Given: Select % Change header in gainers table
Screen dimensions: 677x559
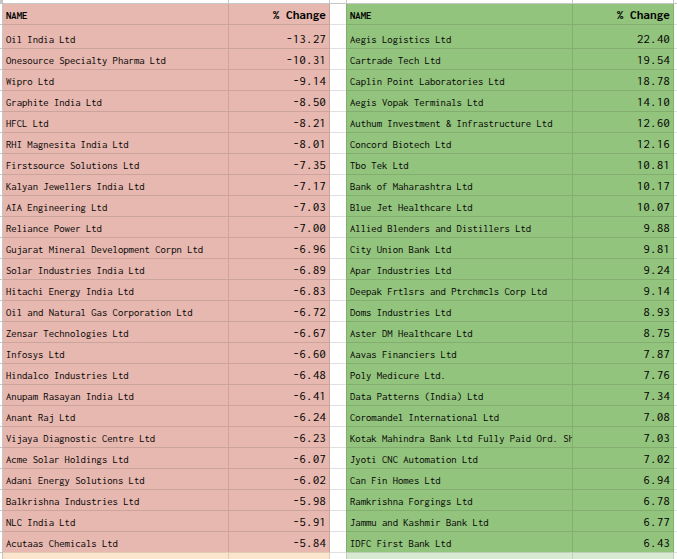Looking at the screenshot, I should pos(623,15).
